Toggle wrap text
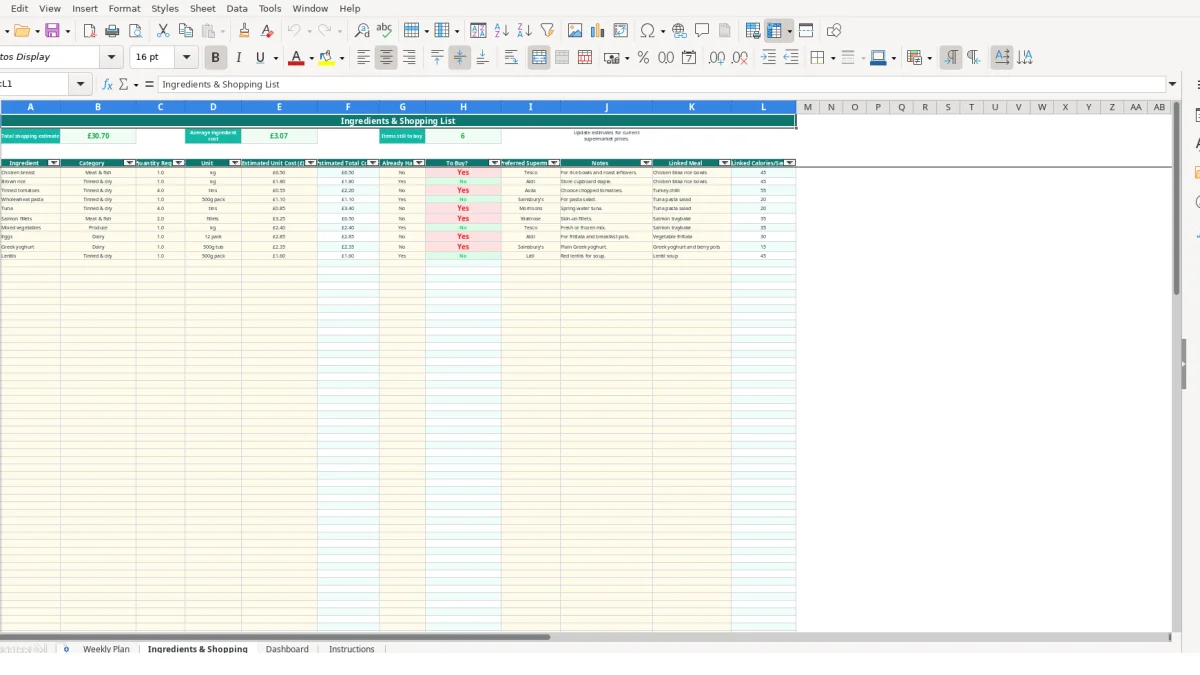Screen dimensions: 1200x675 [511, 58]
